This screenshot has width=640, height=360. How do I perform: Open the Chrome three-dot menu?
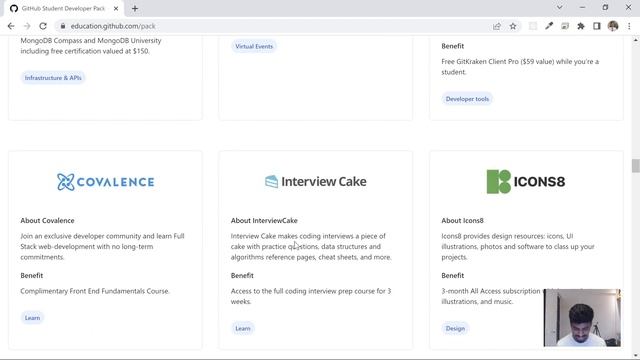[x=629, y=26]
